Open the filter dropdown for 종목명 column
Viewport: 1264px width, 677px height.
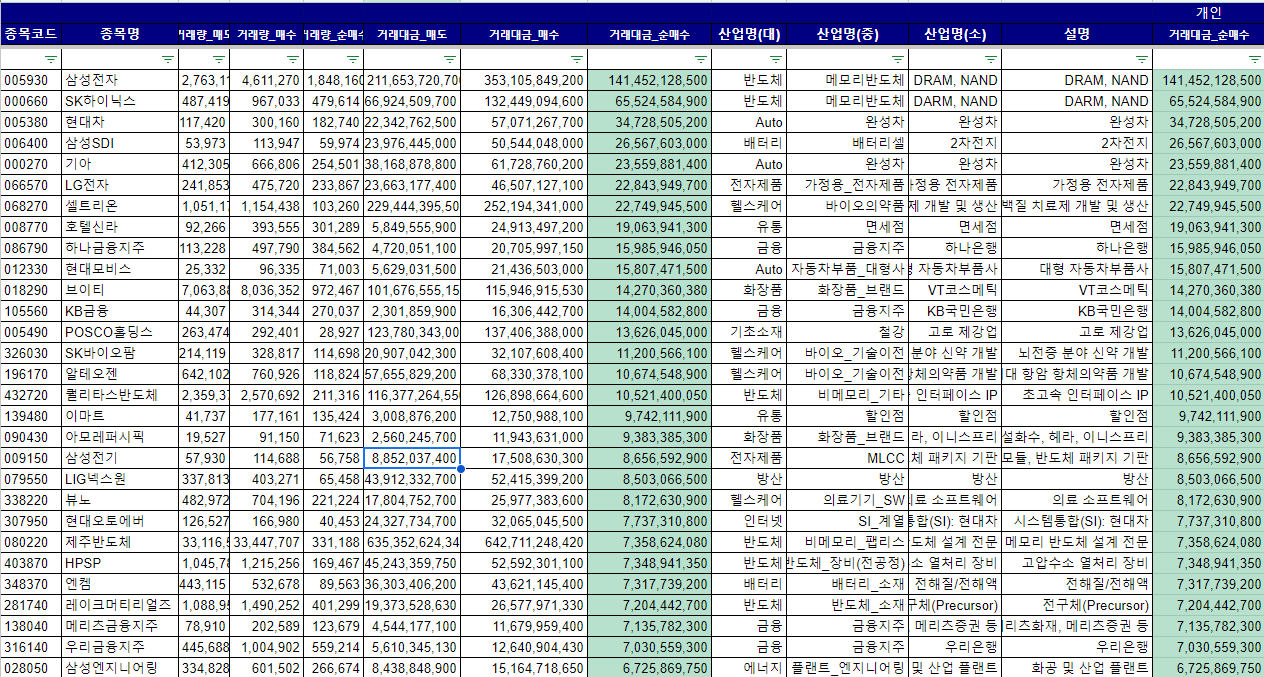[167, 59]
